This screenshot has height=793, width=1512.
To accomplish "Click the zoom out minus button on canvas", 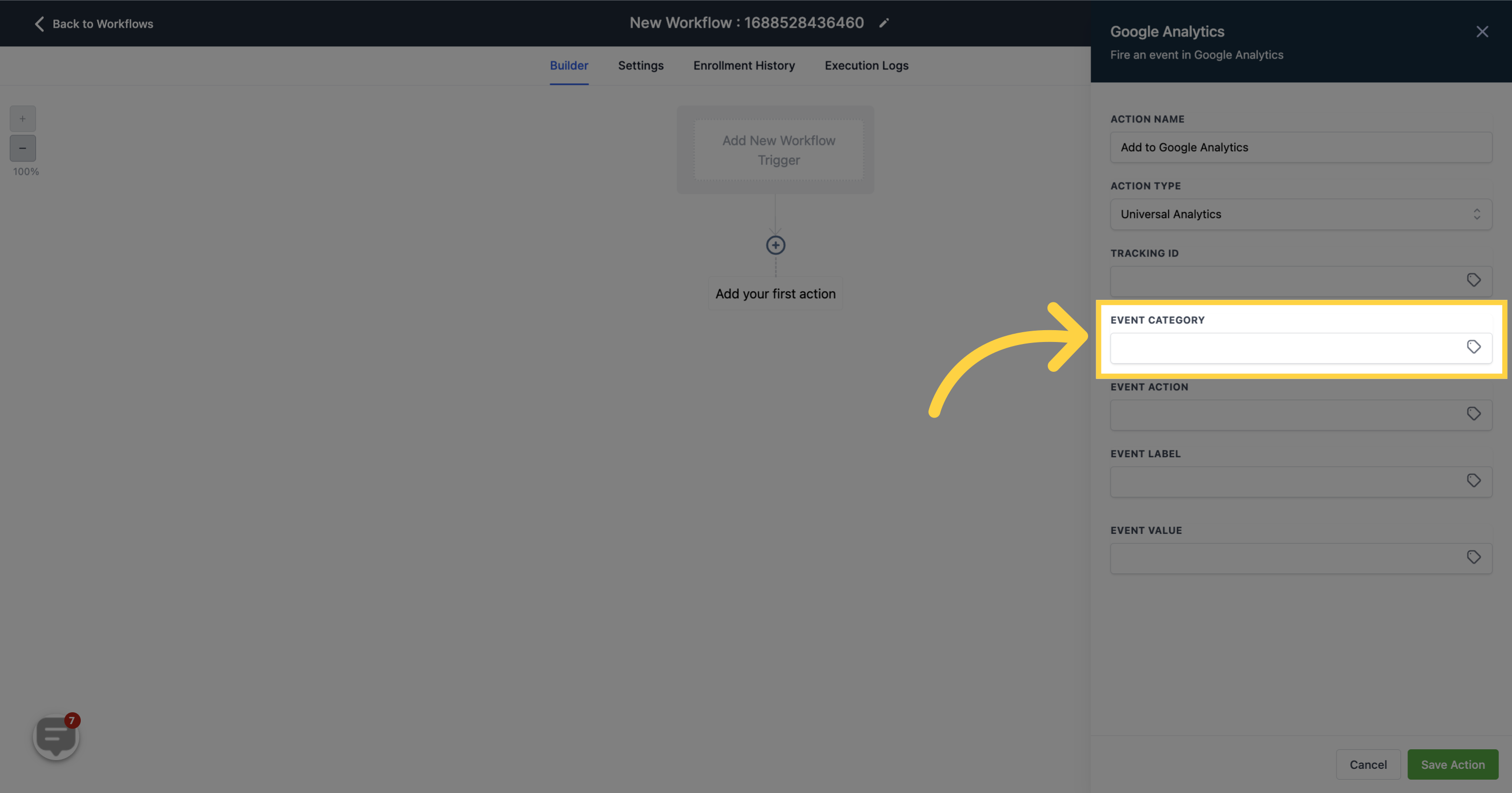I will (x=22, y=148).
